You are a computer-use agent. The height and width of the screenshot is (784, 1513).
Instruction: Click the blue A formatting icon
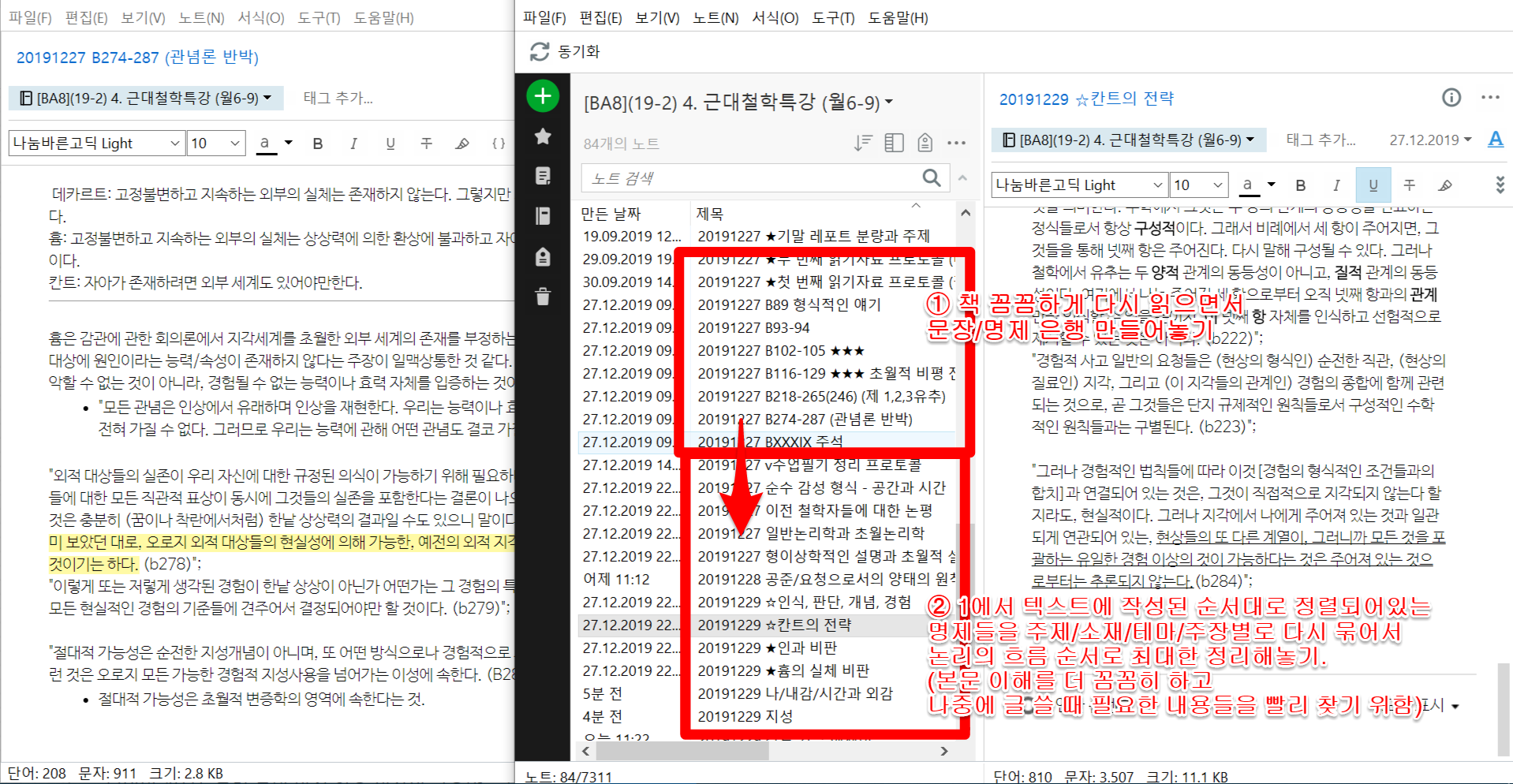[x=1496, y=140]
